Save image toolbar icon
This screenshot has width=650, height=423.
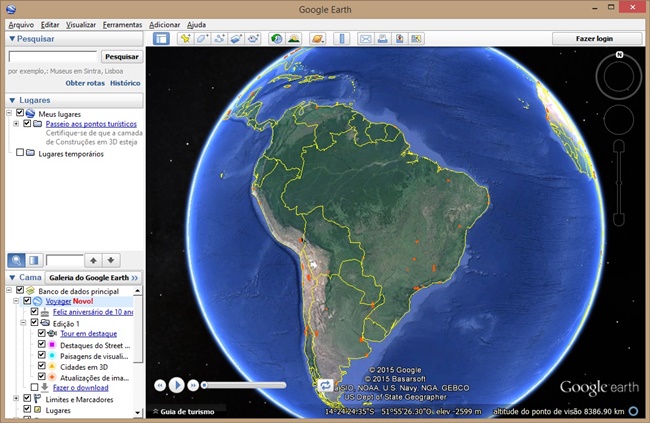399,39
